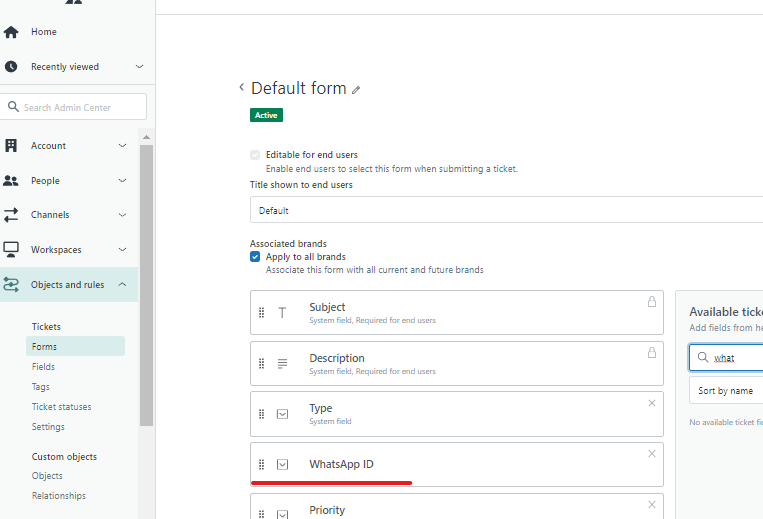Click the drag handle on Subject field

261,313
